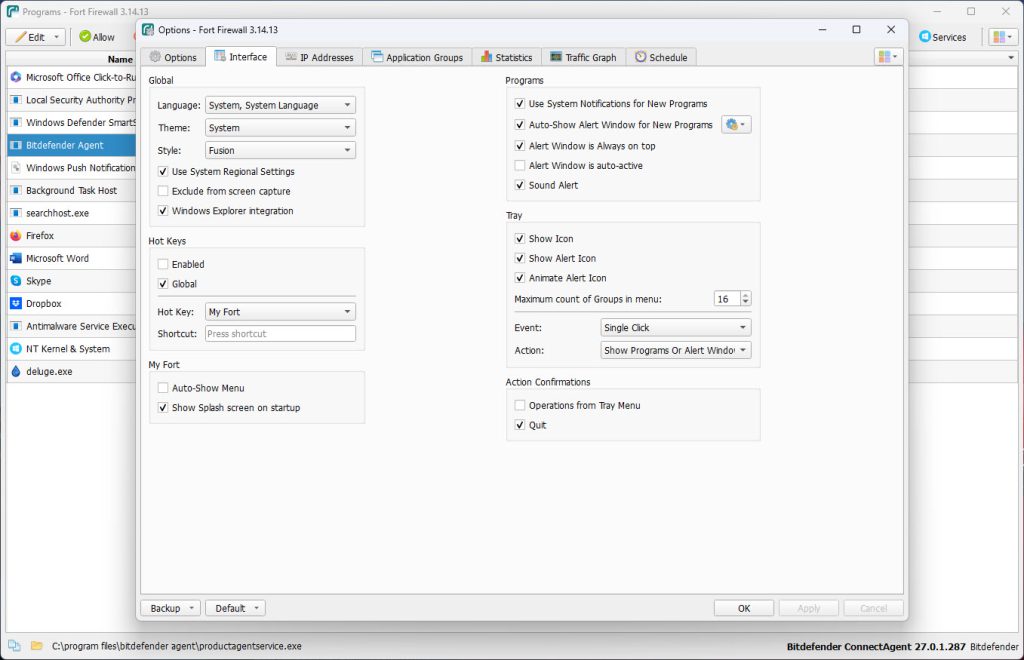Click the Background Task Host row icon

tap(16, 191)
